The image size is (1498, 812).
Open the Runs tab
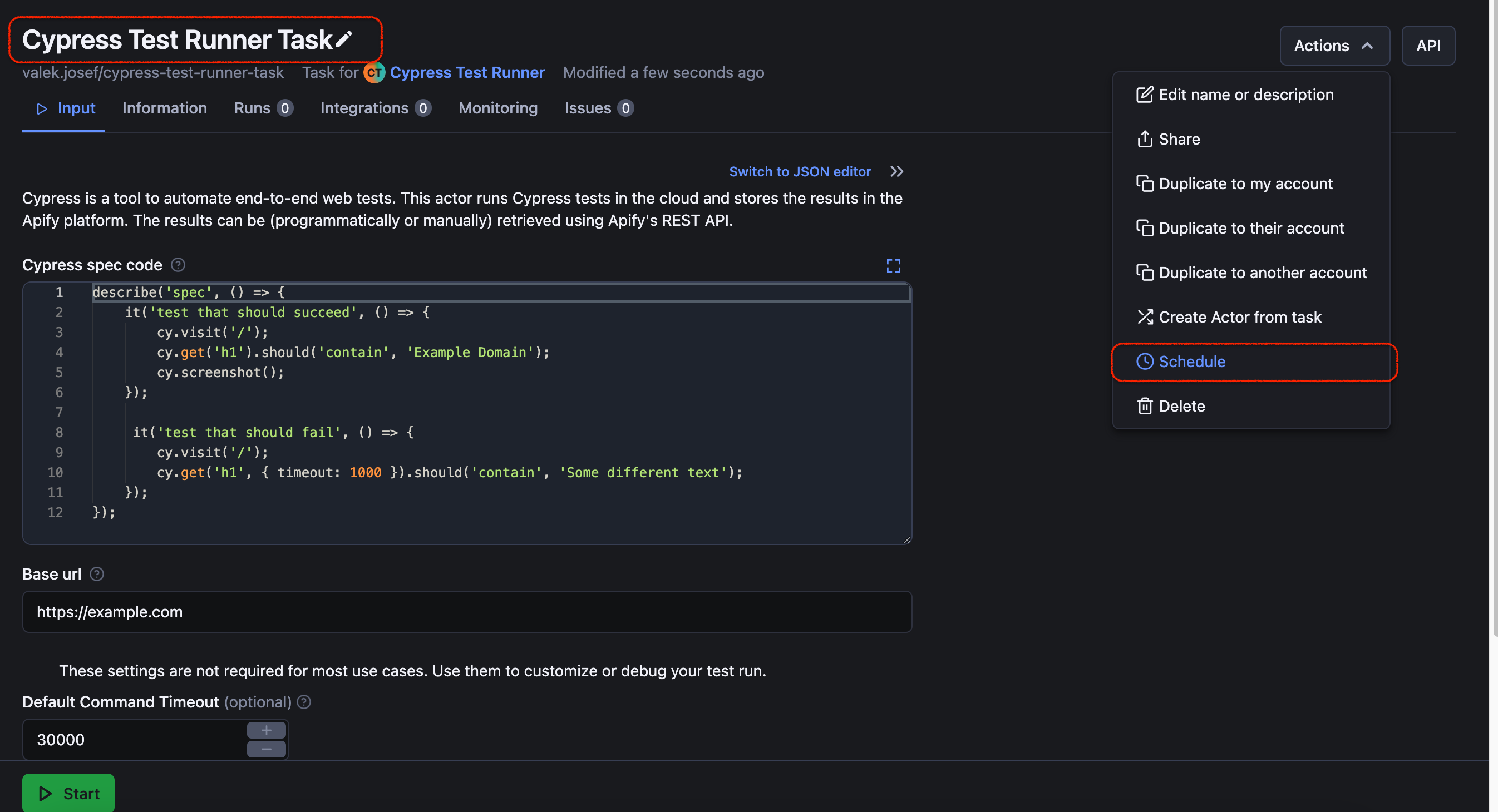click(252, 108)
